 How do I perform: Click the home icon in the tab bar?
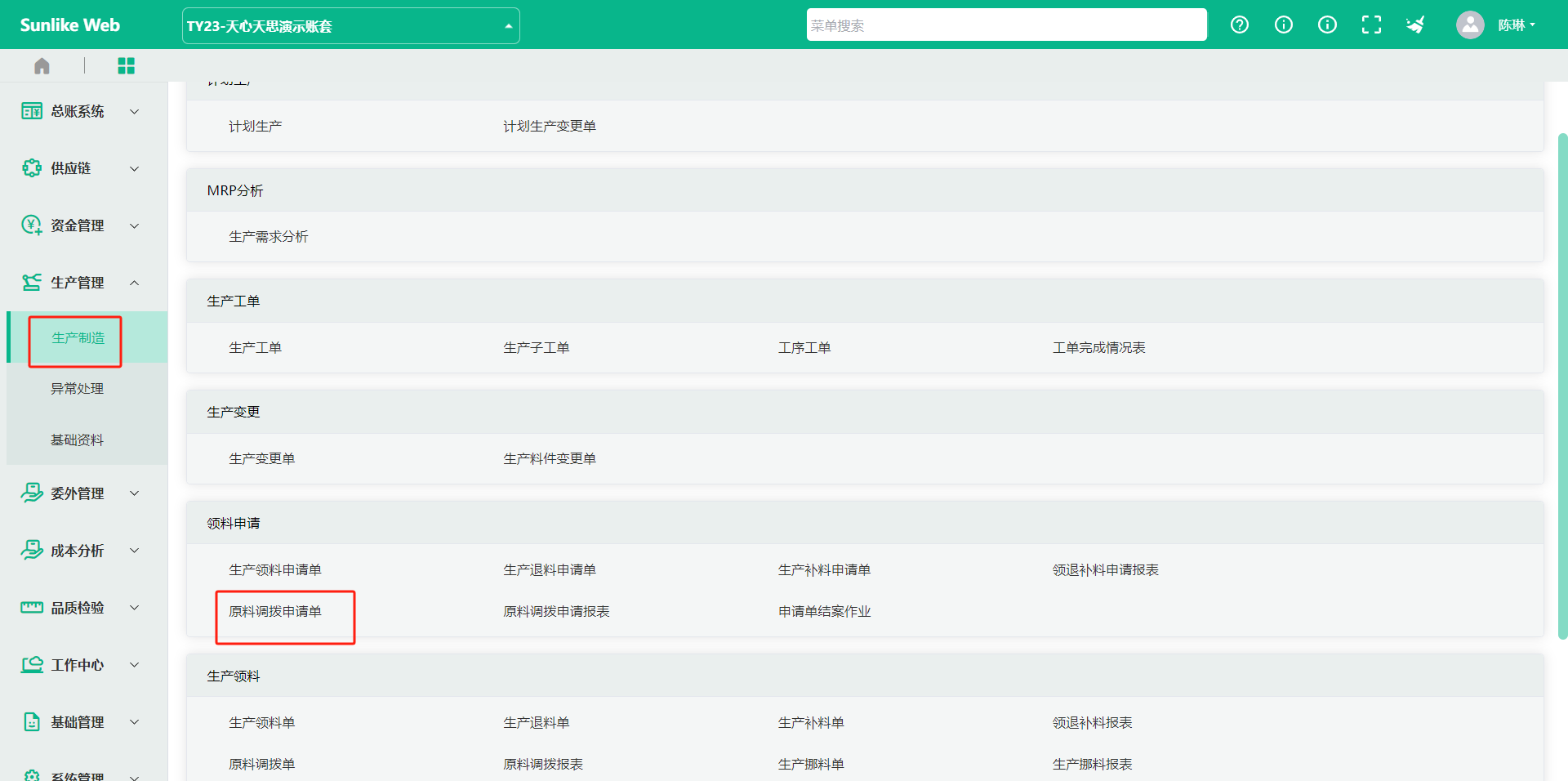(x=42, y=66)
